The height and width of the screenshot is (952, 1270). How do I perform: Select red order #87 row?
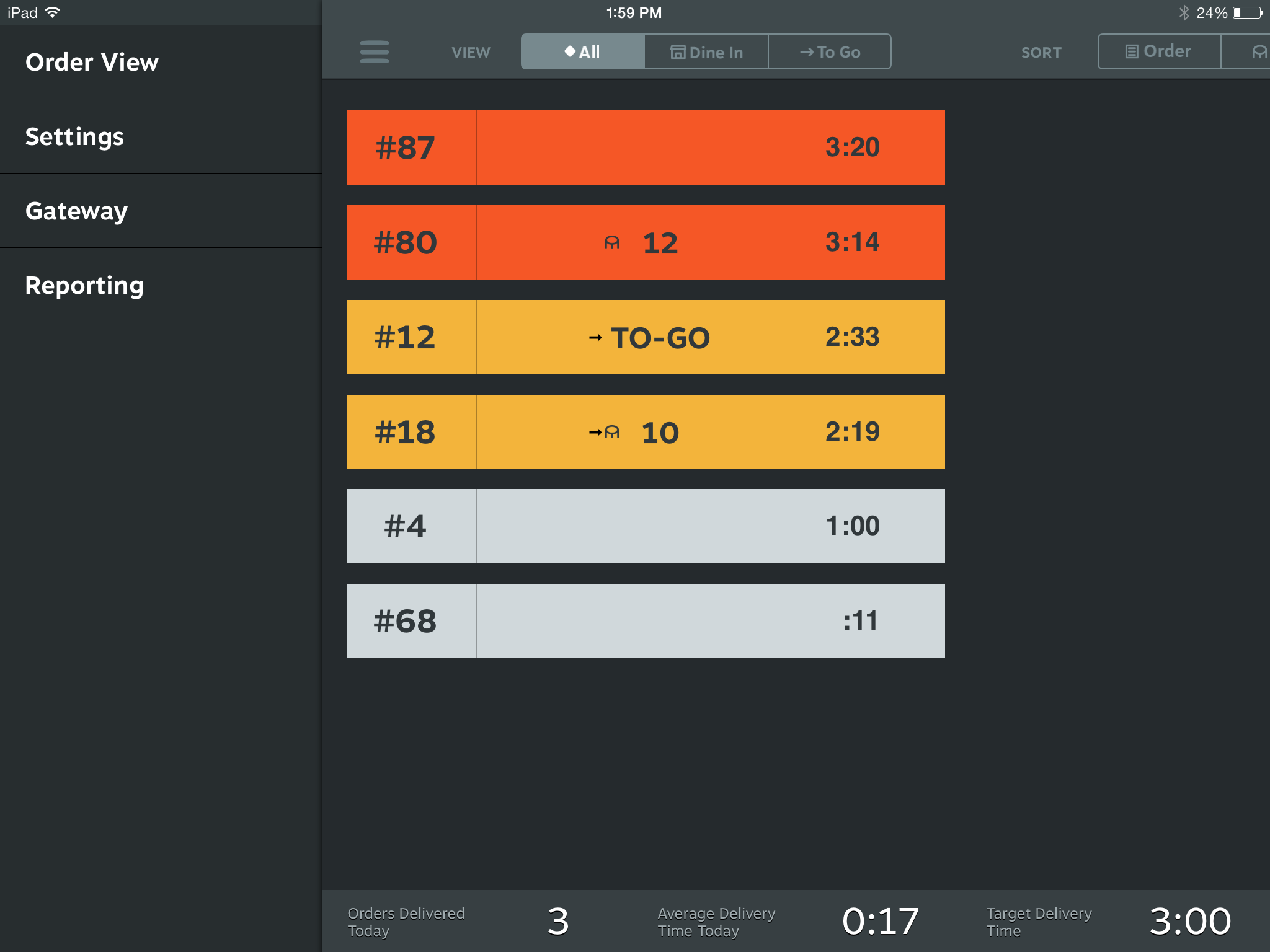(646, 148)
